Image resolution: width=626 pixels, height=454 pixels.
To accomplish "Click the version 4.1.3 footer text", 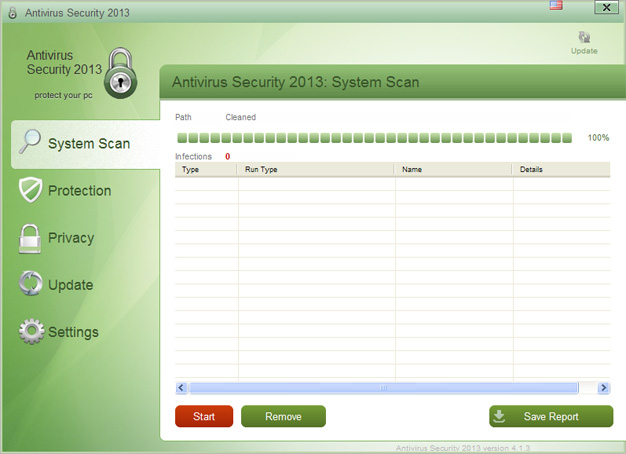I will [463, 448].
